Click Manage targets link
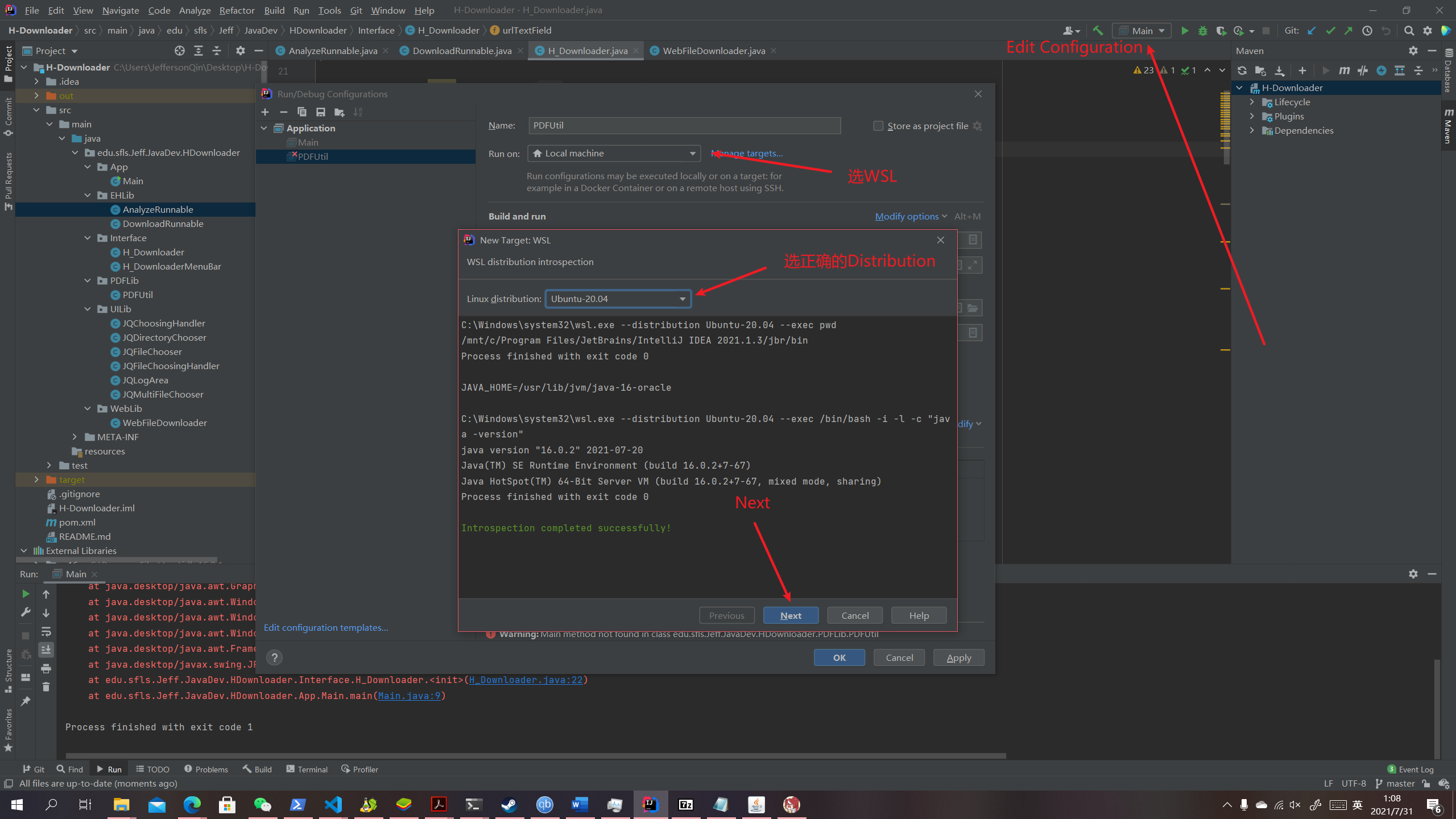Viewport: 1456px width, 819px height. tap(747, 153)
